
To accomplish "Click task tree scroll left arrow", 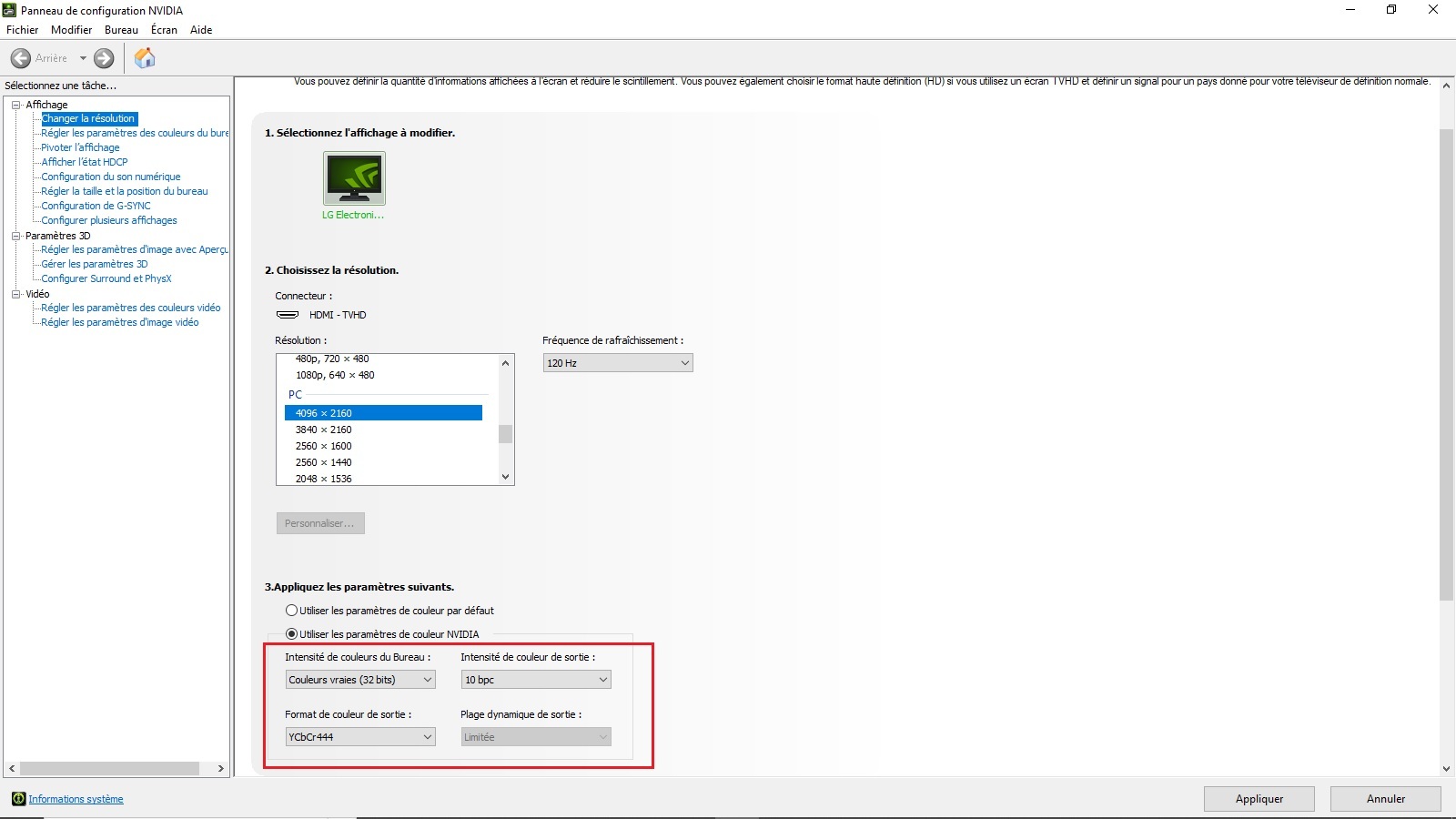I will pos(12,769).
